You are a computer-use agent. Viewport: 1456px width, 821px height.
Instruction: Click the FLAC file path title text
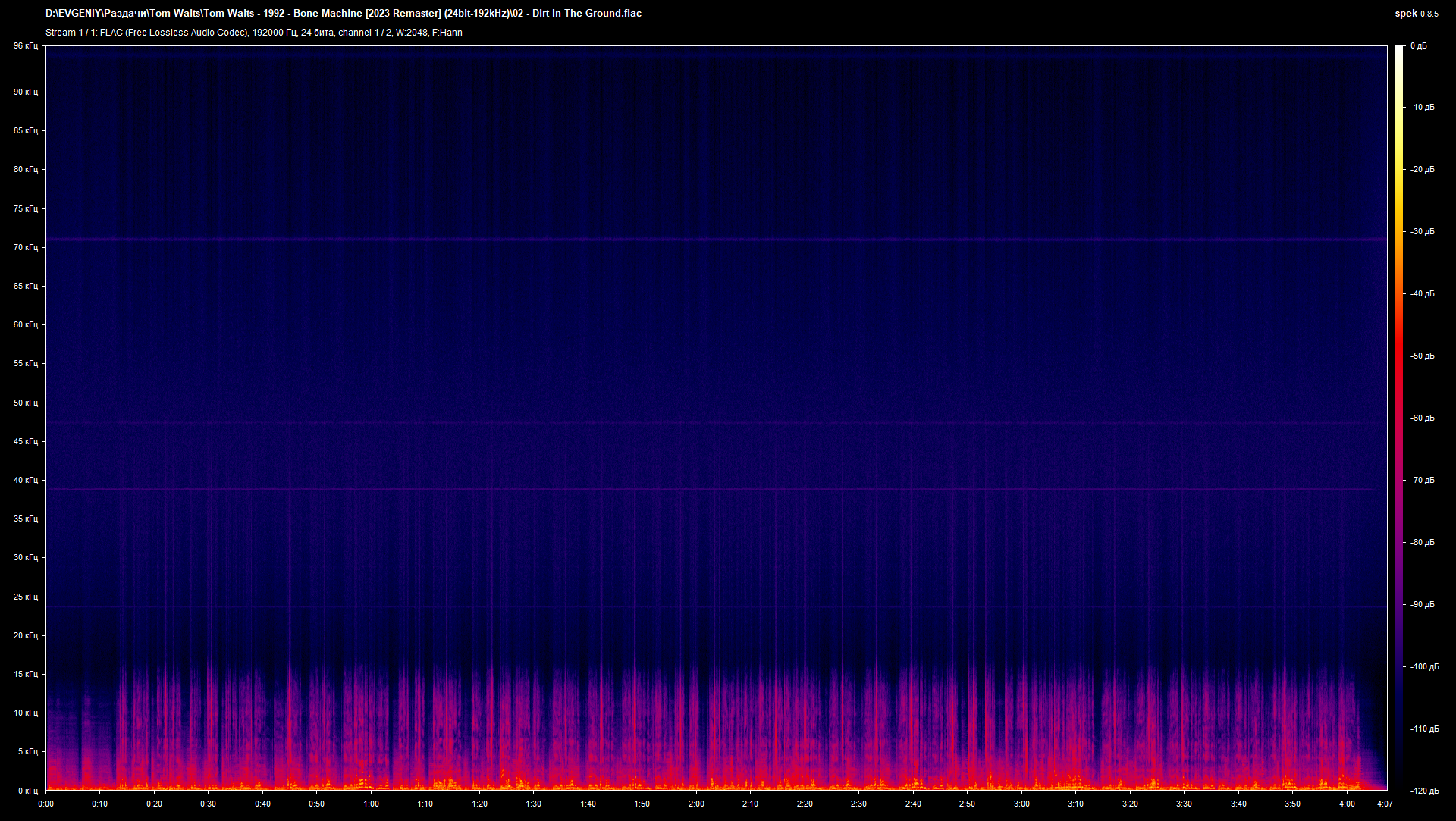click(x=344, y=14)
